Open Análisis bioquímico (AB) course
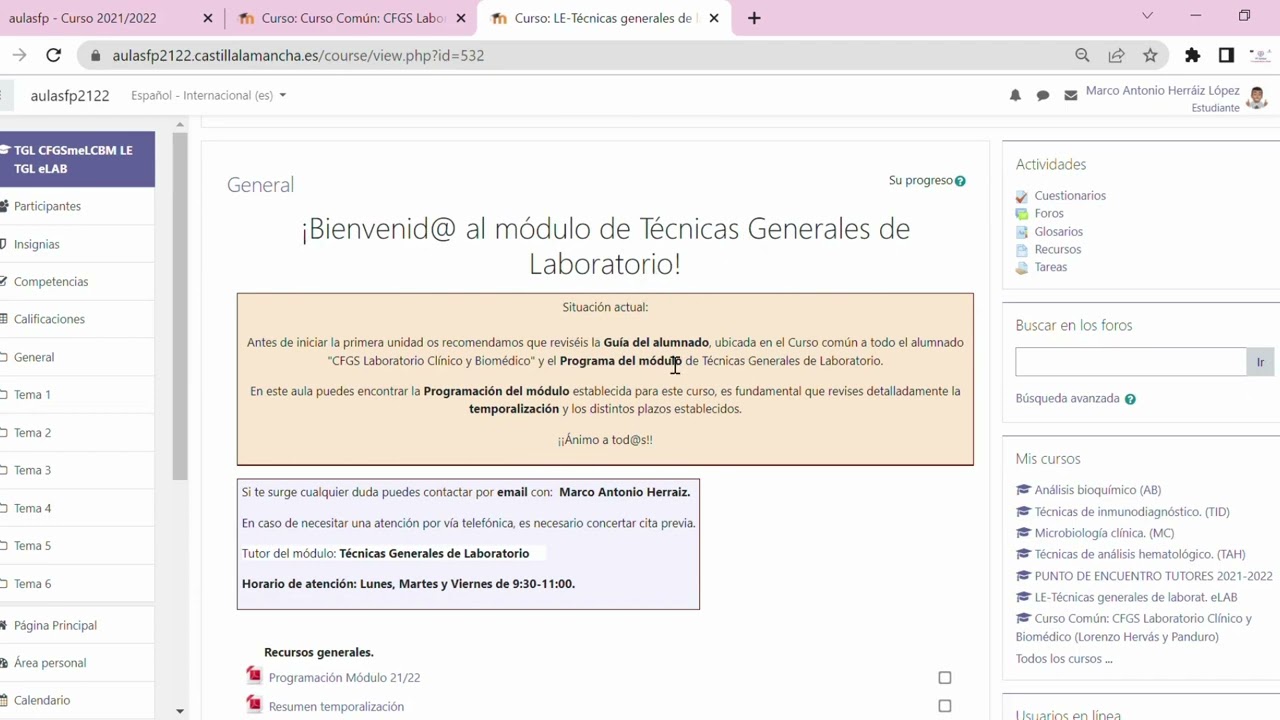Image resolution: width=1280 pixels, height=720 pixels. pos(1097,490)
